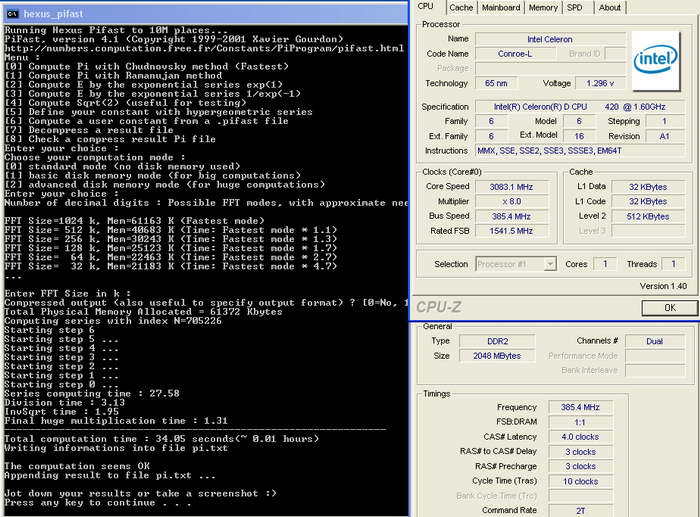
Task: Click the Instructions list MMX, SSE, SSE2
Action: click(579, 151)
